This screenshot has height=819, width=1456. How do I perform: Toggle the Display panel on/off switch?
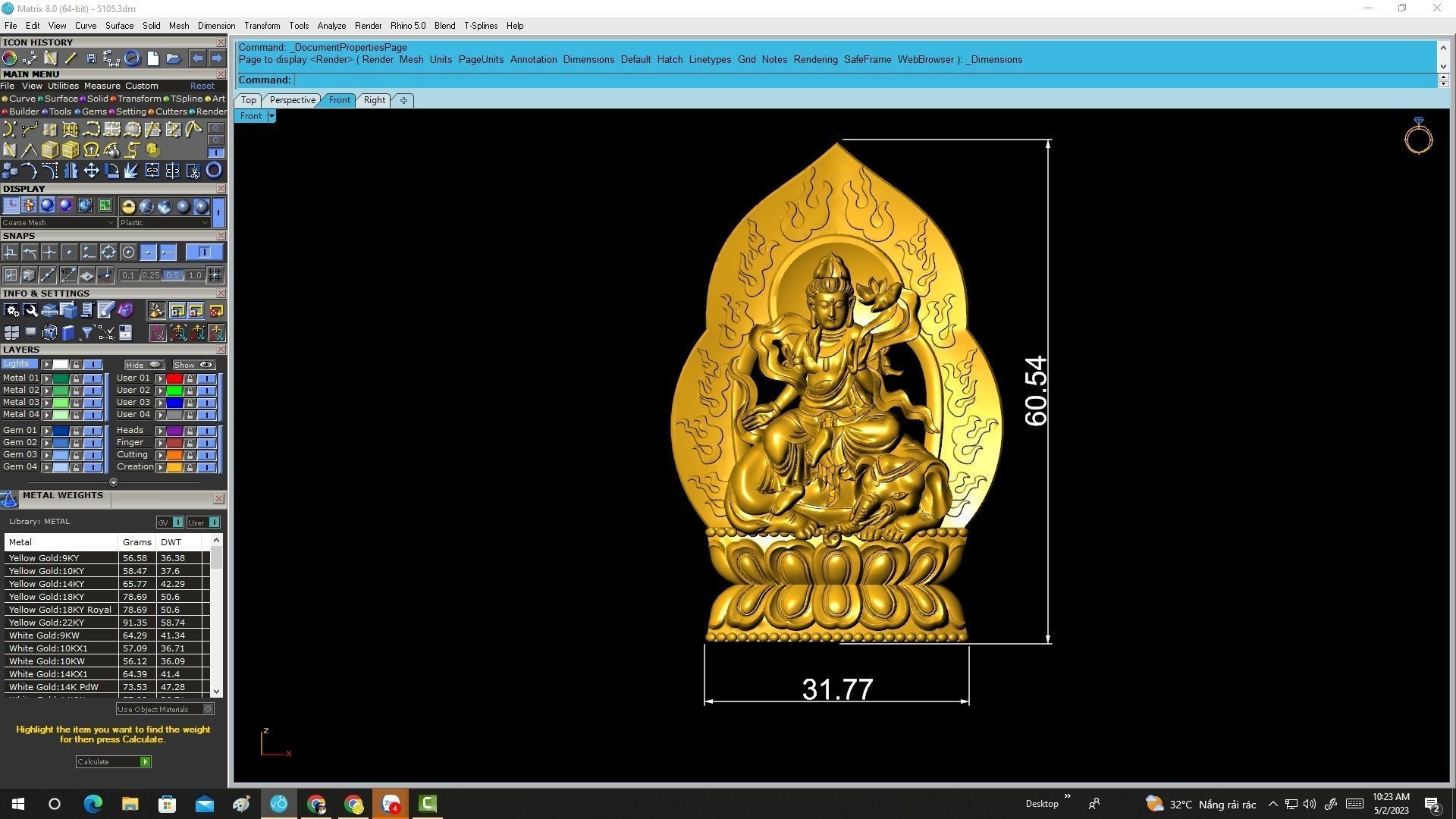[218, 212]
